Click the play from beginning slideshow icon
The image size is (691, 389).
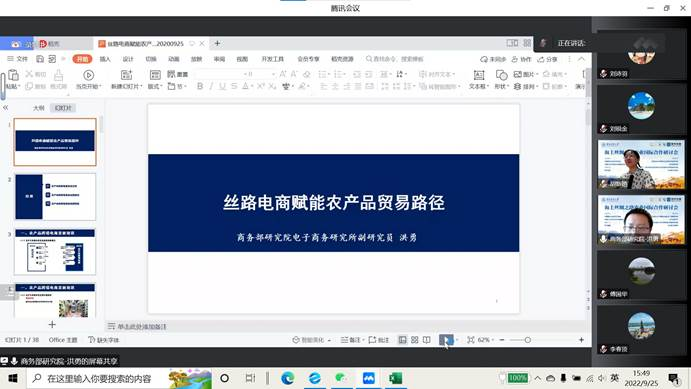(x=88, y=75)
